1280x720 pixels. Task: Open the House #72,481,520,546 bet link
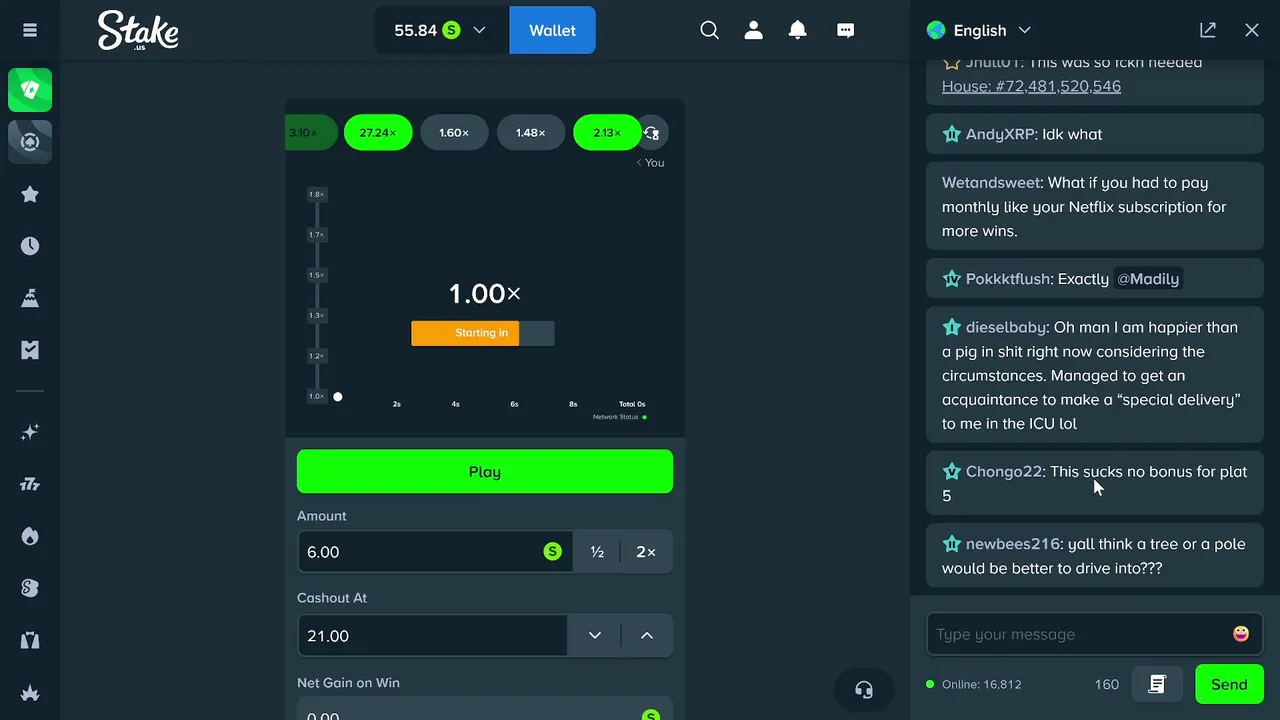click(1031, 86)
